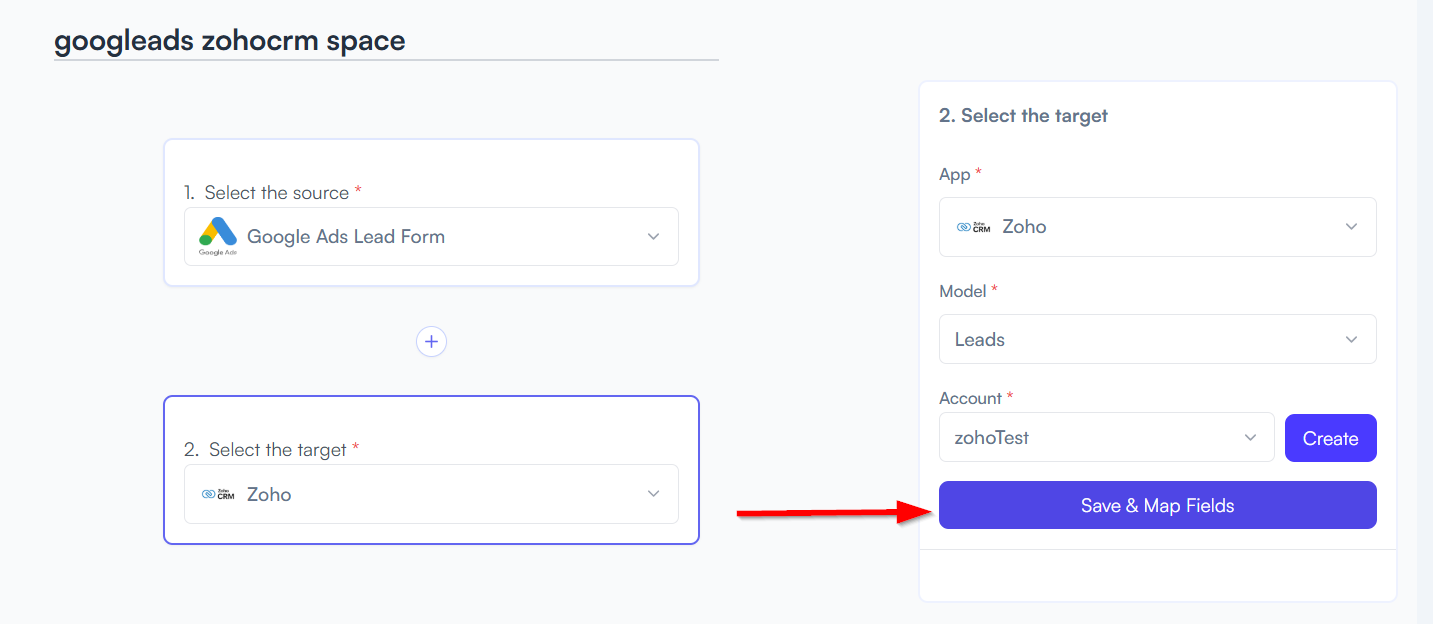This screenshot has height=624, width=1433.
Task: Open the chevron on the left target Zoho dropdown
Action: tap(653, 494)
